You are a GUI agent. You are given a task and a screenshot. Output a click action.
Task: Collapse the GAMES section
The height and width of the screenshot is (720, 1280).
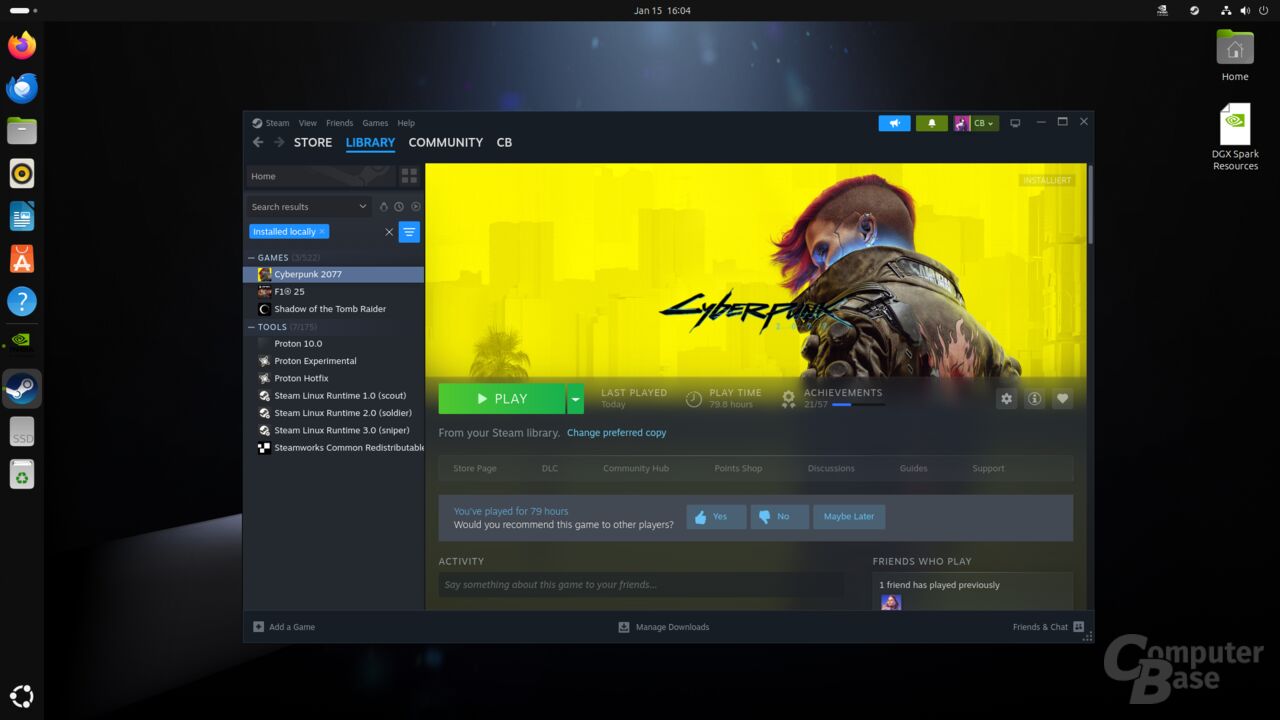(252, 258)
